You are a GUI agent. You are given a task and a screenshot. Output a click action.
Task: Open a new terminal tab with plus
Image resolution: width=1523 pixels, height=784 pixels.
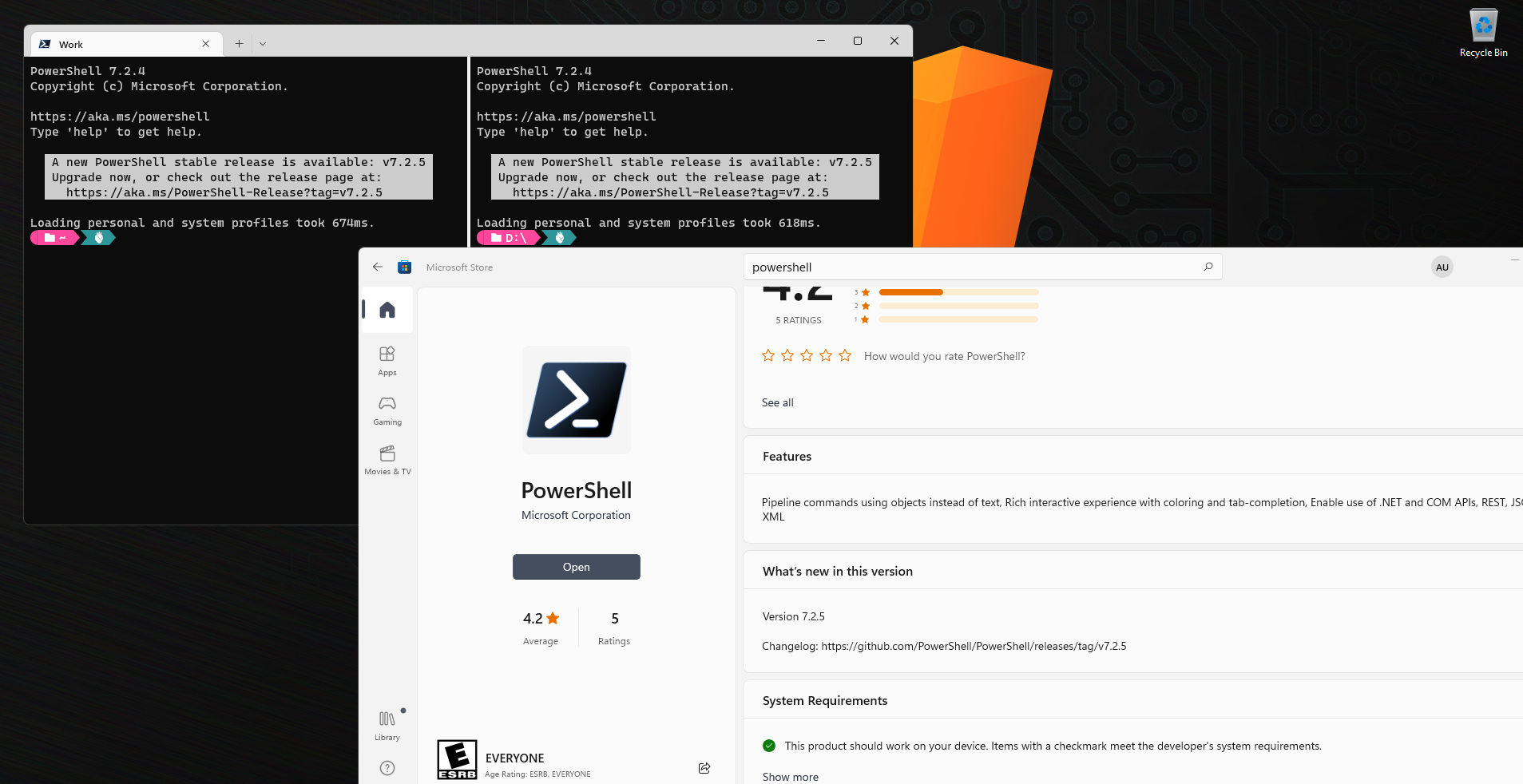[x=238, y=43]
